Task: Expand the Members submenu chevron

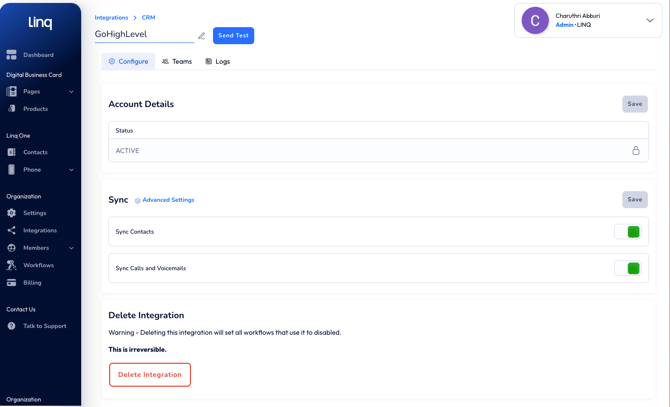Action: 71,248
